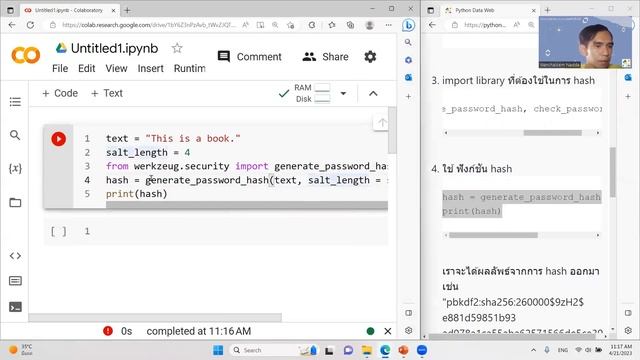
Task: Click the RAM Disk usage indicator
Action: coord(312,93)
